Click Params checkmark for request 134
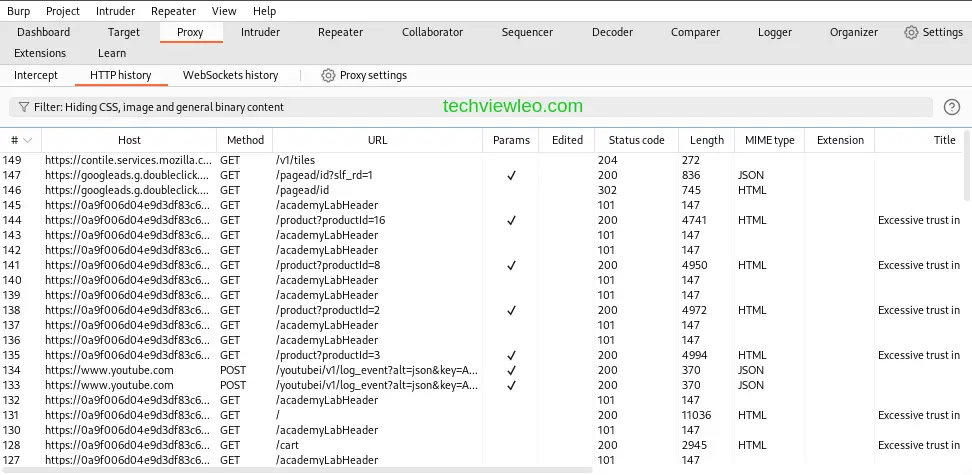 pyautogui.click(x=511, y=370)
